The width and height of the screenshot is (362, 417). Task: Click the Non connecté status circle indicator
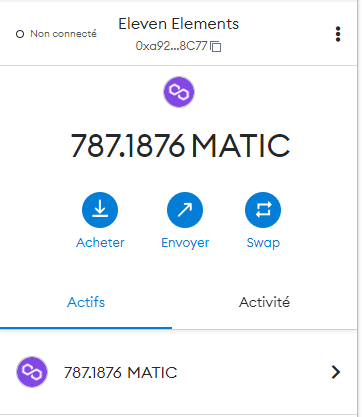pos(20,34)
